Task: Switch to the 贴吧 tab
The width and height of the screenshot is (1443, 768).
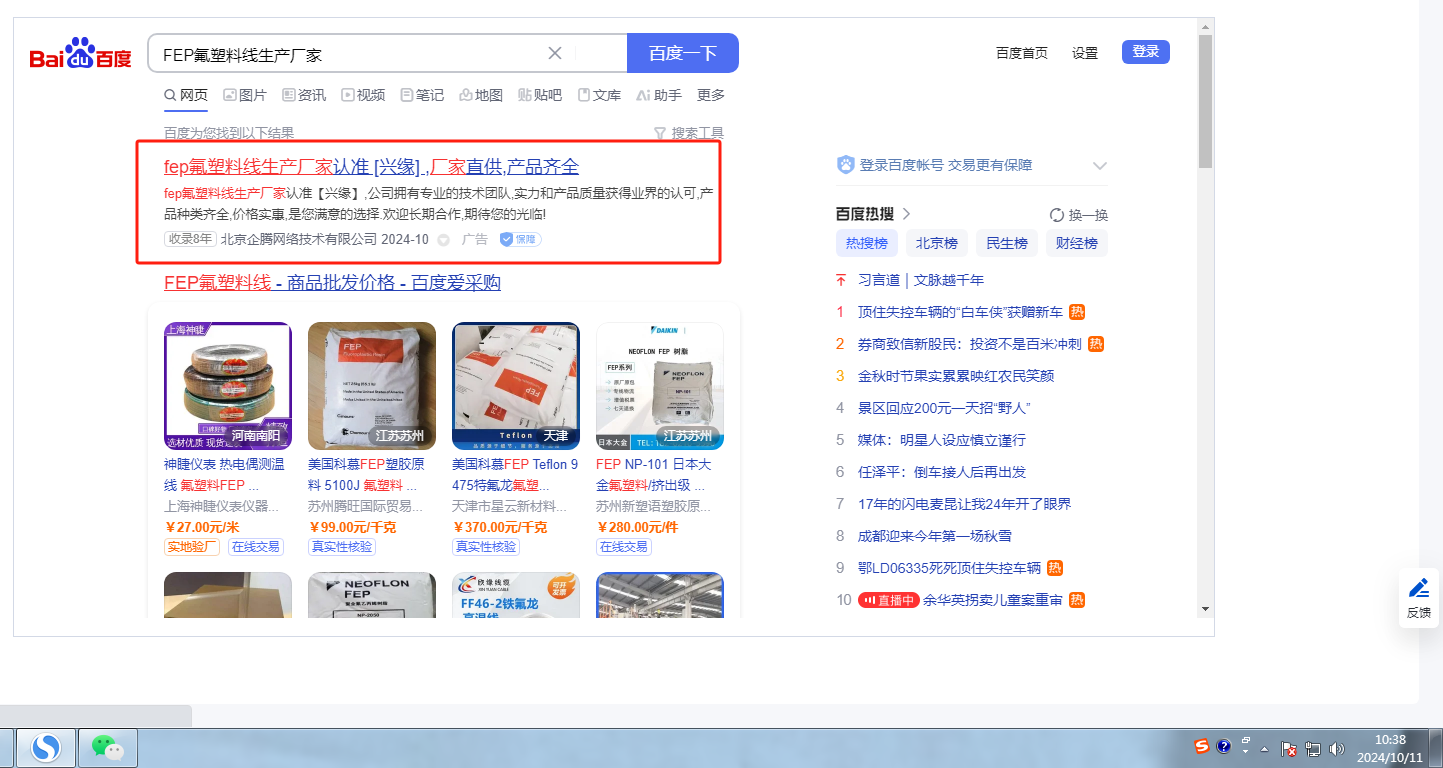Action: pyautogui.click(x=540, y=95)
